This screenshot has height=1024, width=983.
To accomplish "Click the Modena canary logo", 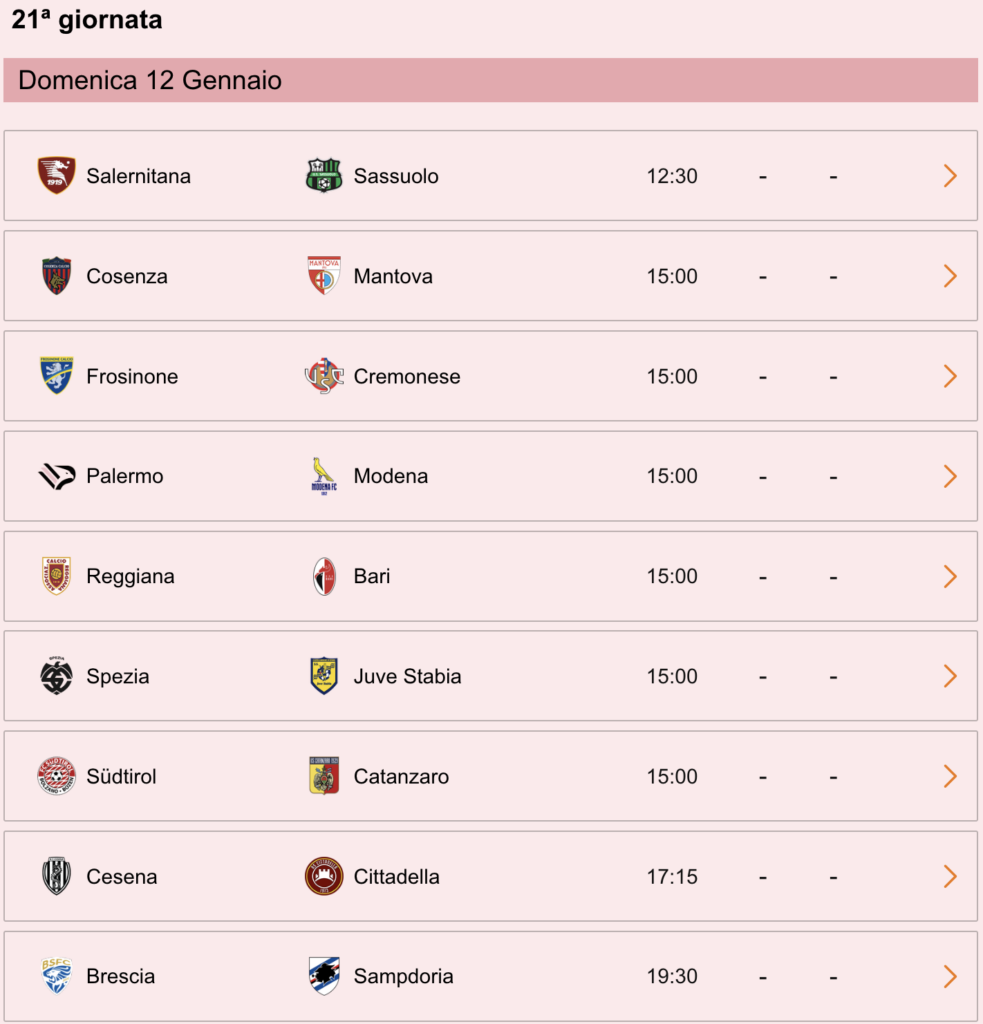I will 324,476.
